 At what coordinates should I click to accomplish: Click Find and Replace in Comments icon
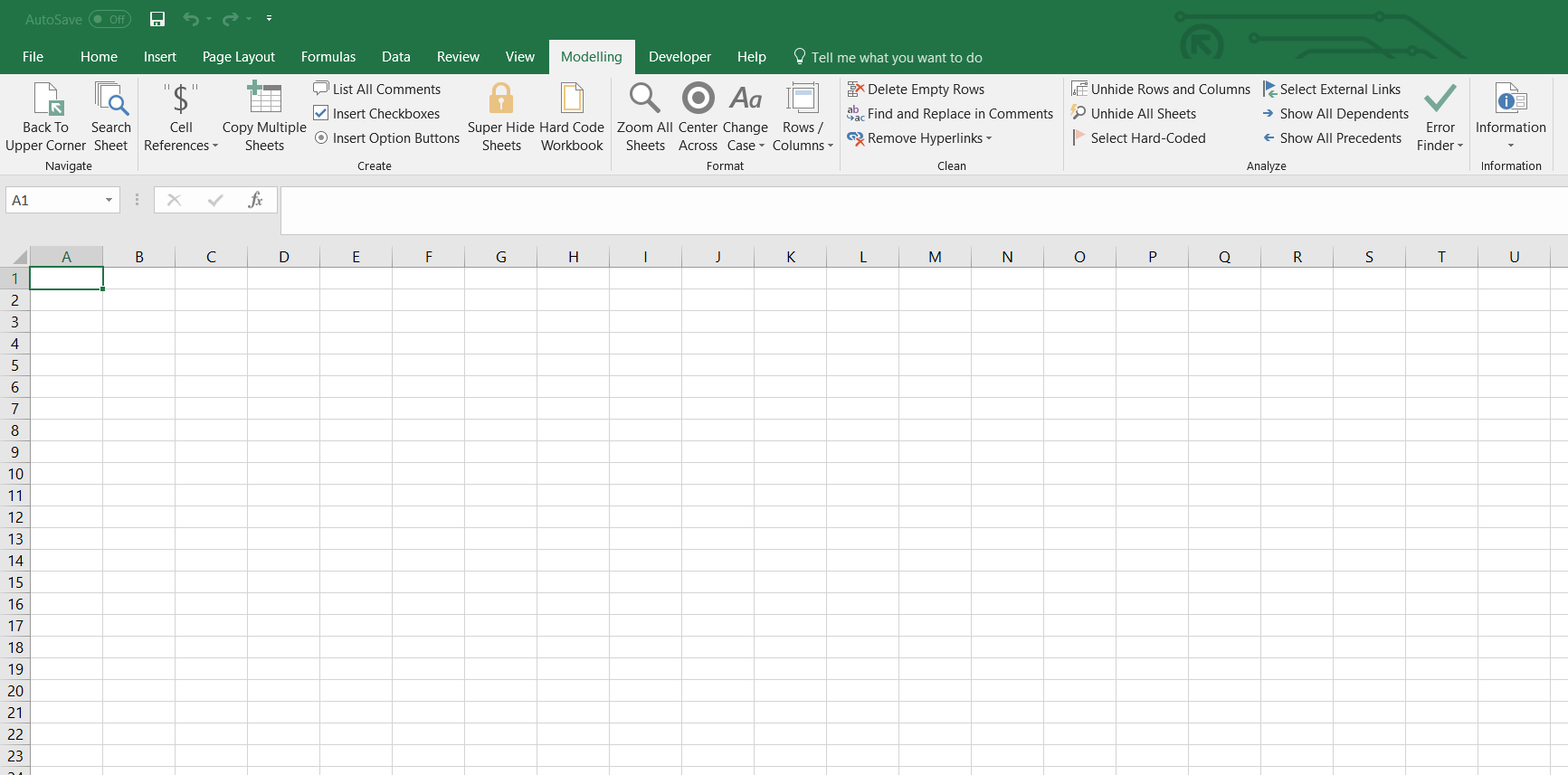[x=855, y=113]
